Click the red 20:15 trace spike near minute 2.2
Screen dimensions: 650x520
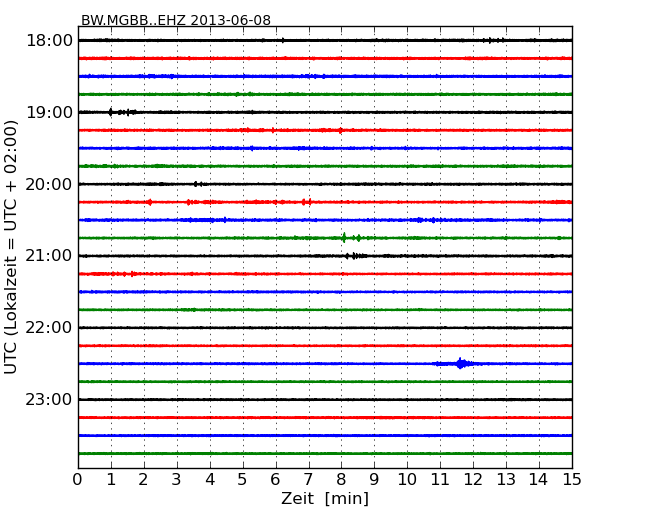pyautogui.click(x=150, y=202)
